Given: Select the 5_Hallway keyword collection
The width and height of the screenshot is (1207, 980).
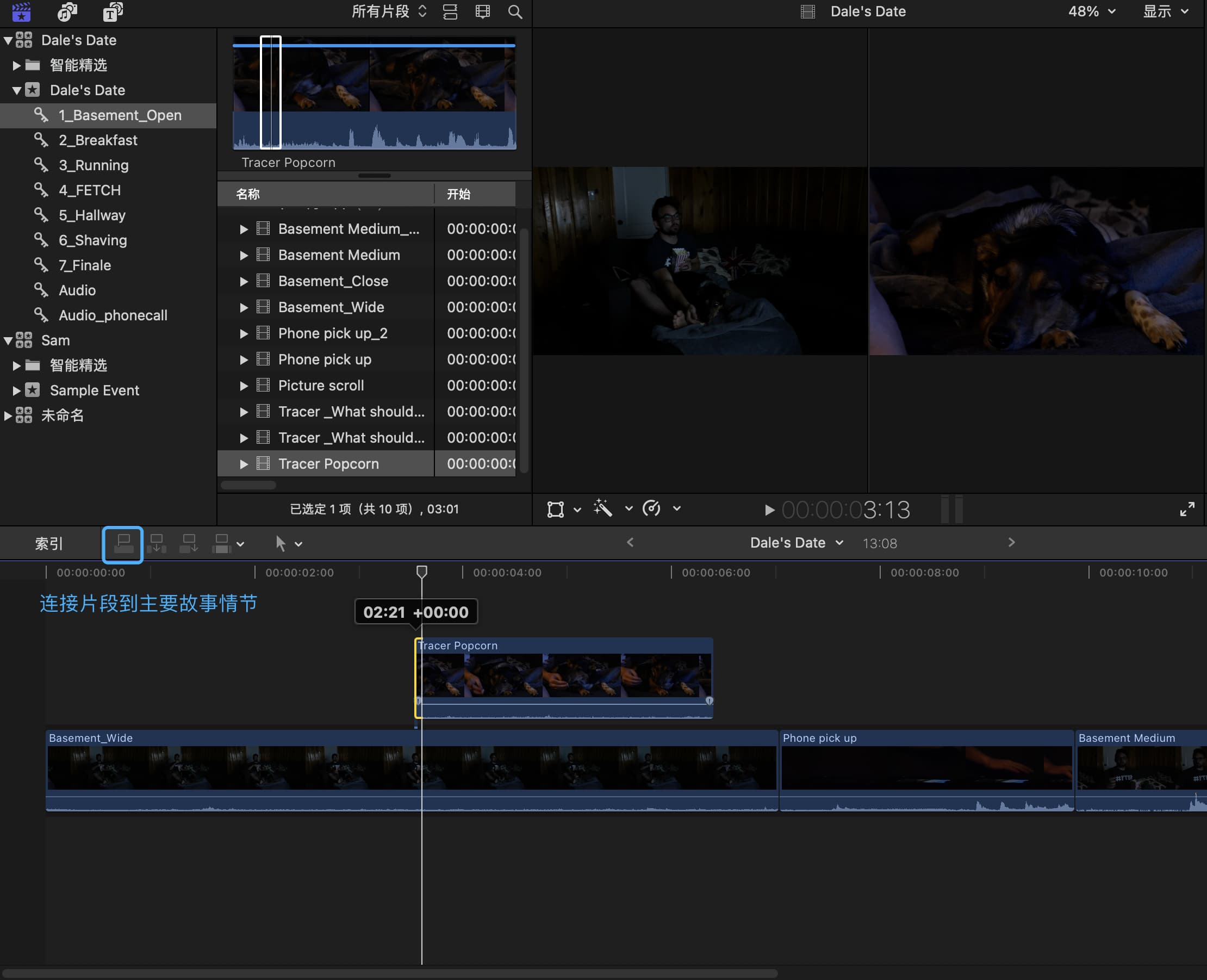Looking at the screenshot, I should click(108, 215).
